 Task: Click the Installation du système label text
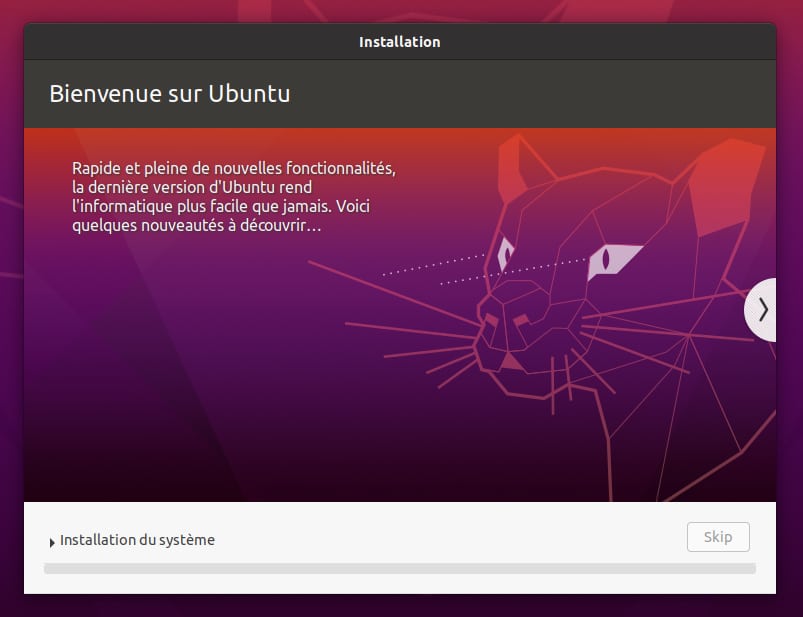(x=137, y=540)
